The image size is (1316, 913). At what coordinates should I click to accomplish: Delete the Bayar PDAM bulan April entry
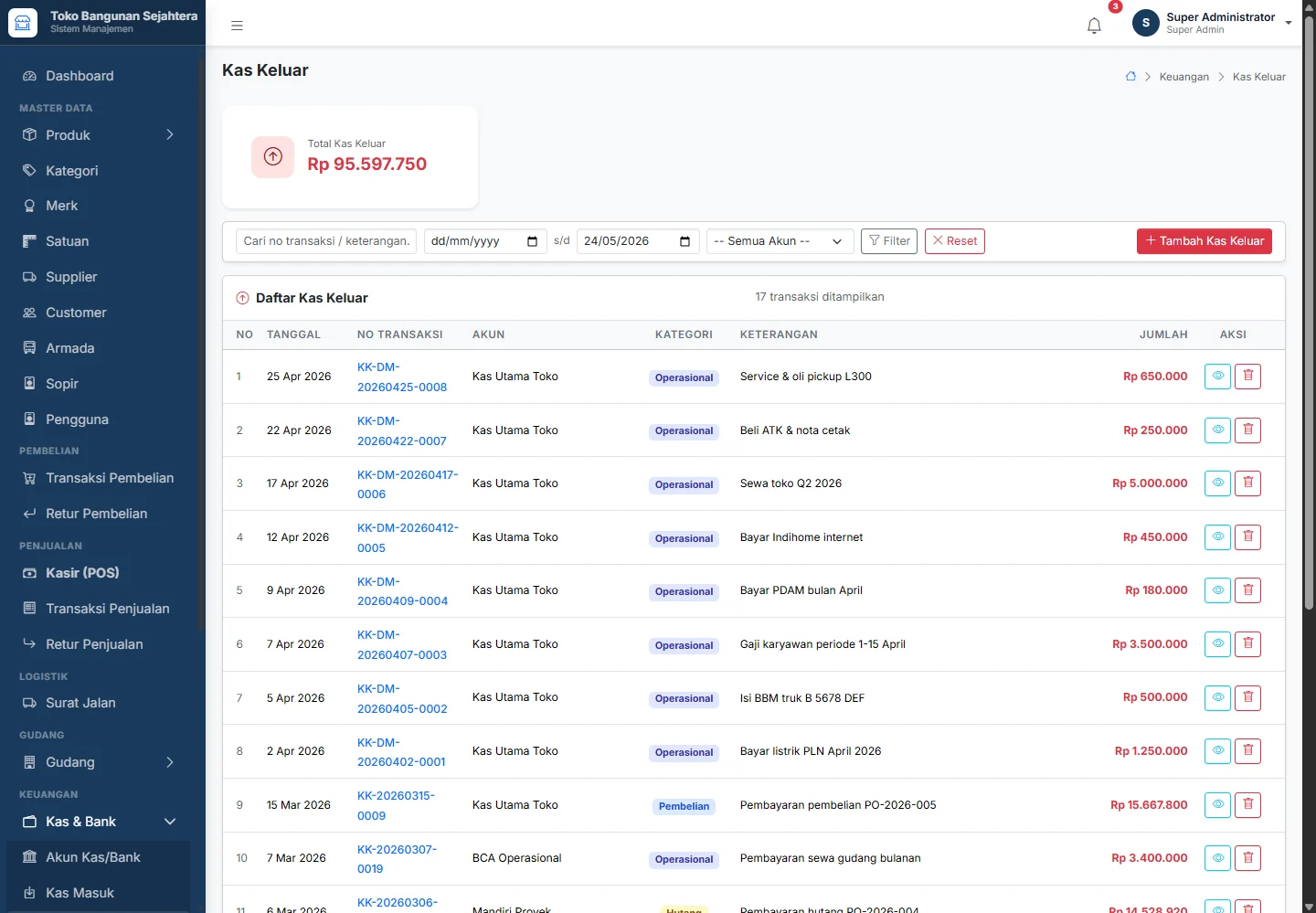tap(1247, 590)
